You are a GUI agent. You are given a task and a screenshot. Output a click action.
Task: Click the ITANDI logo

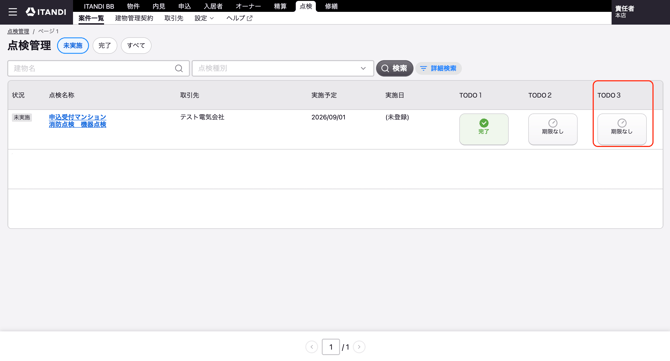tap(46, 12)
